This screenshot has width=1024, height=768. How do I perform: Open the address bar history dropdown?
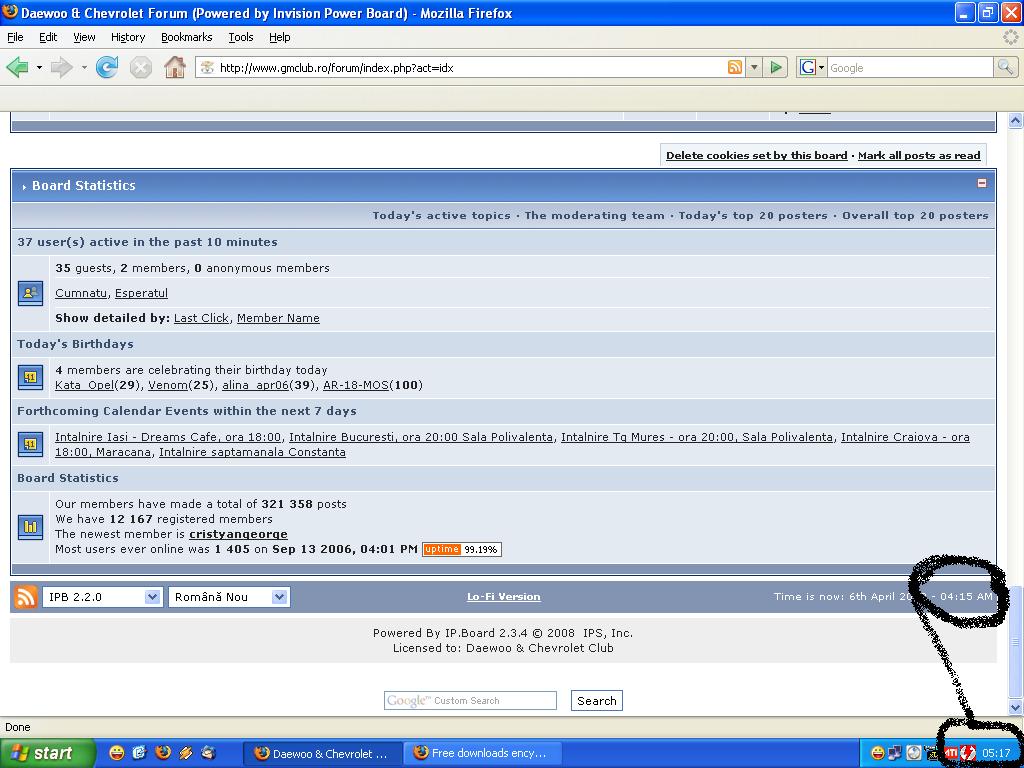(x=754, y=67)
